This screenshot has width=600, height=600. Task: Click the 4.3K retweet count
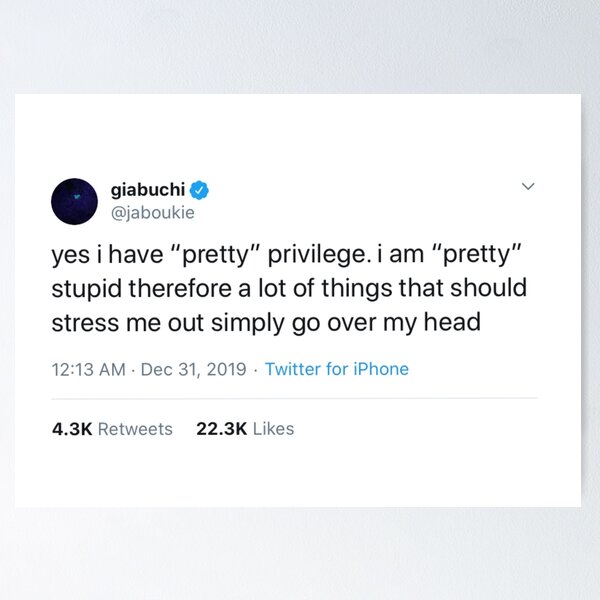tap(72, 428)
